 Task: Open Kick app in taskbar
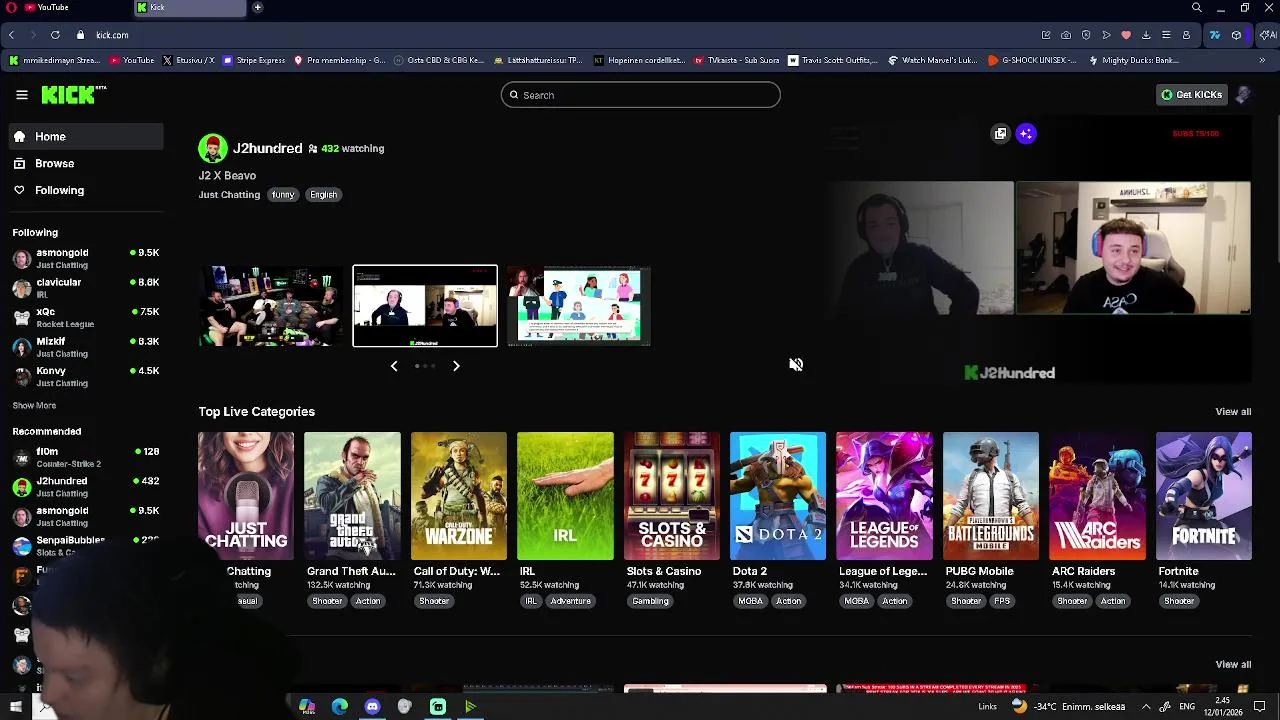coord(438,707)
